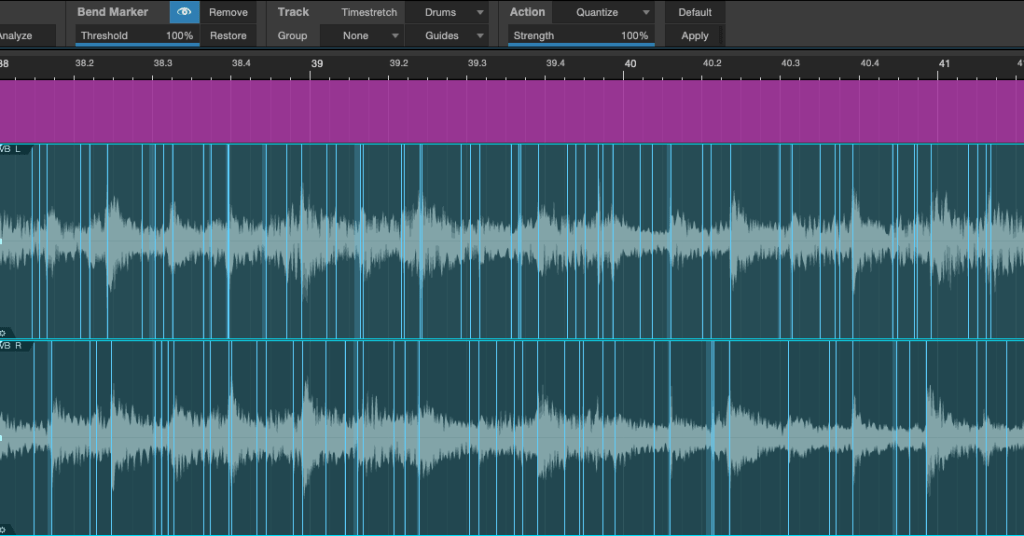Open the Guides dropdown
1024x536 pixels.
coord(447,36)
